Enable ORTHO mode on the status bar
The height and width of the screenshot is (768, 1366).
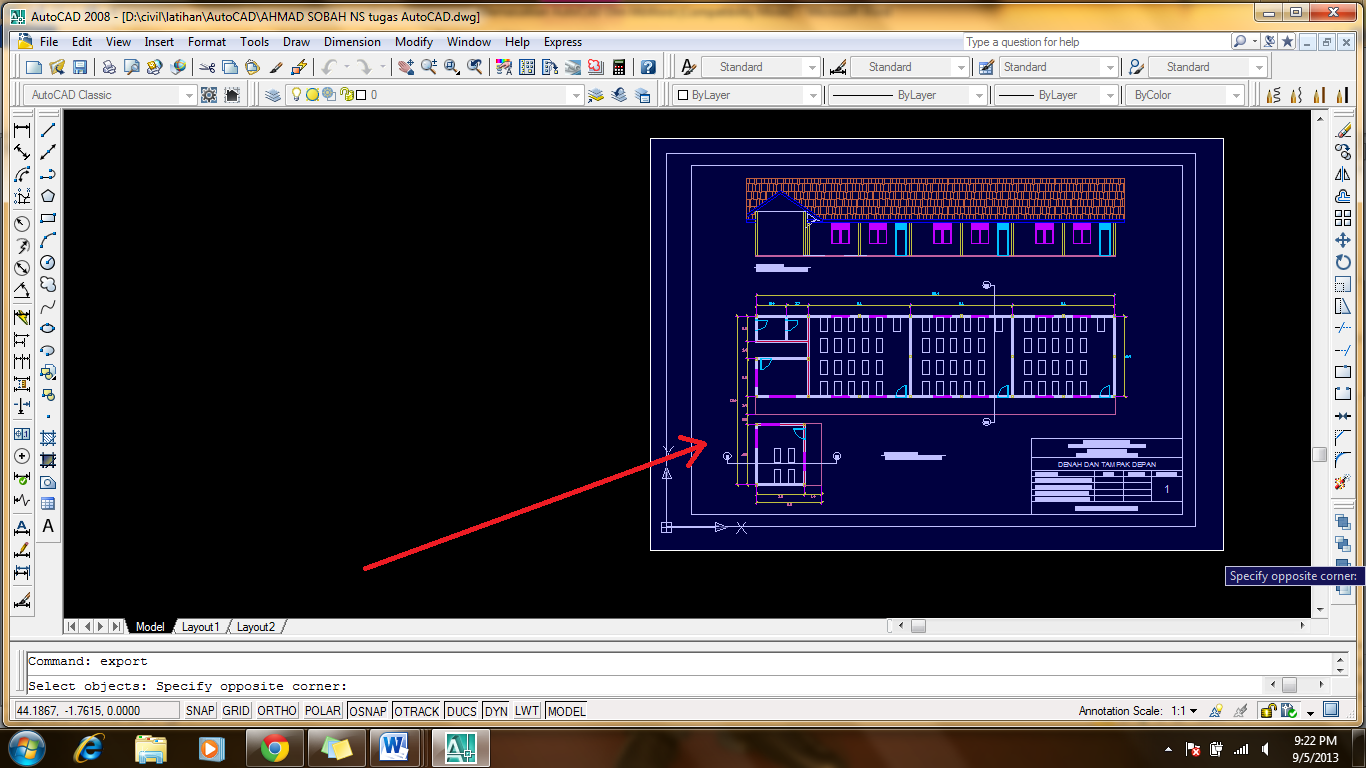(x=276, y=710)
